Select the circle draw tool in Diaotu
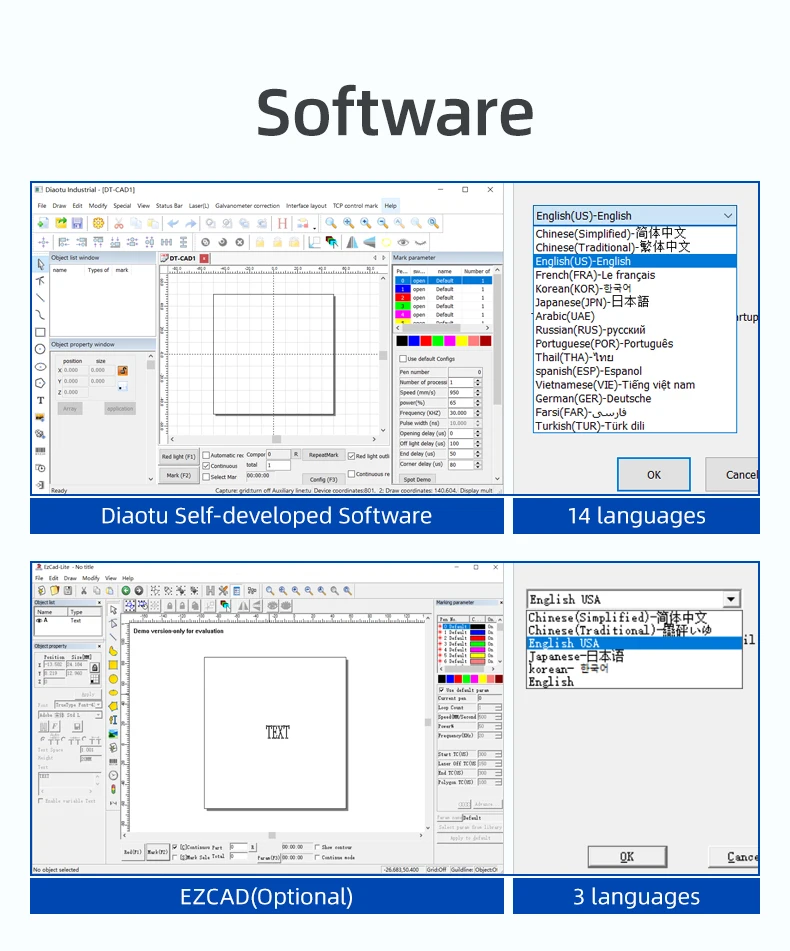 (x=41, y=349)
